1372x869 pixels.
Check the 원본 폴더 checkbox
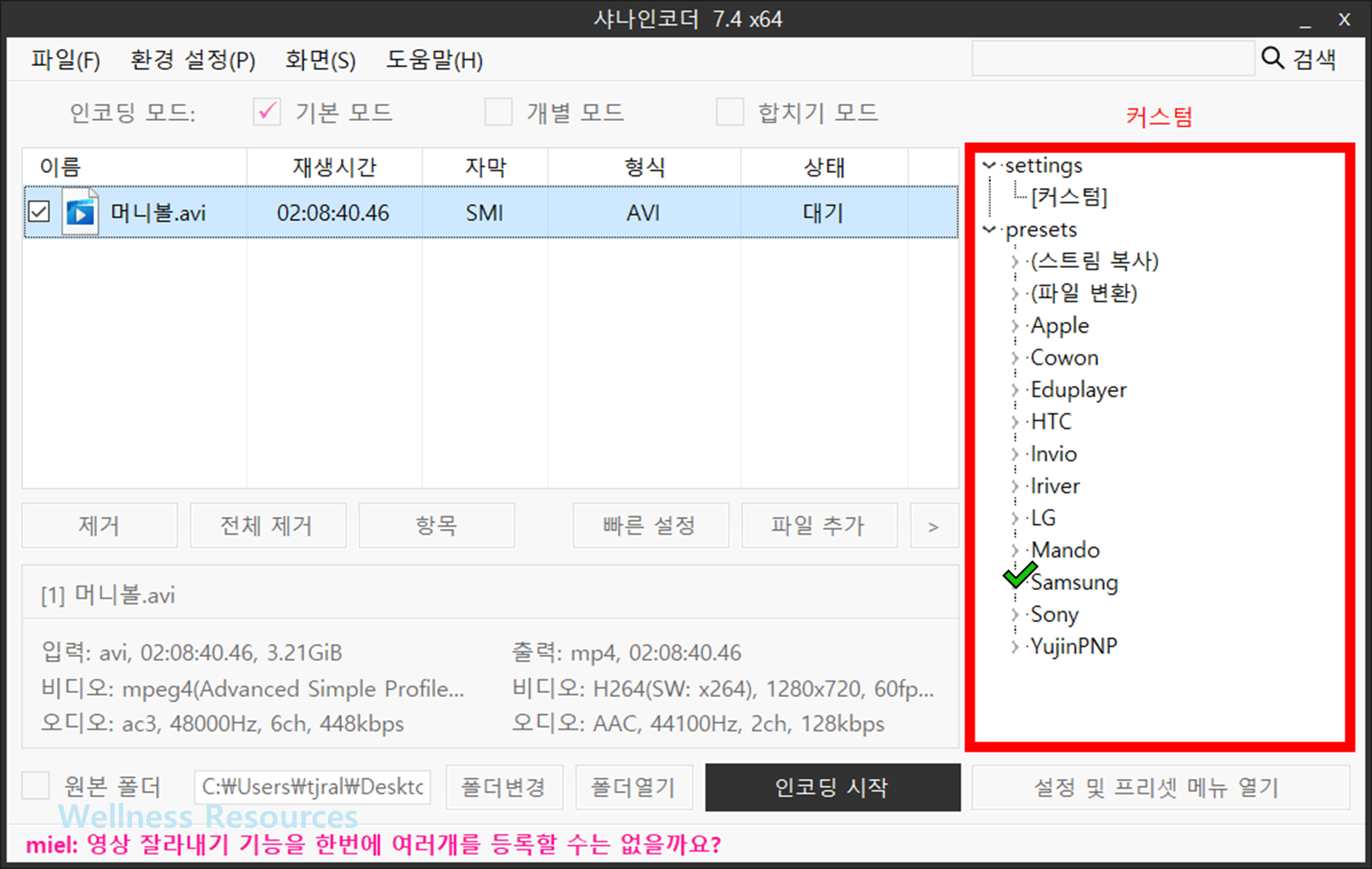(35, 785)
